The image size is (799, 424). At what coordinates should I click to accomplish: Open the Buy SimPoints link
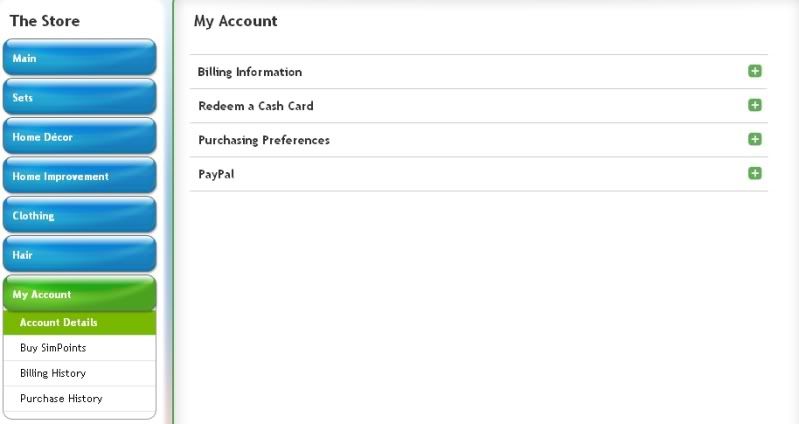click(x=53, y=348)
